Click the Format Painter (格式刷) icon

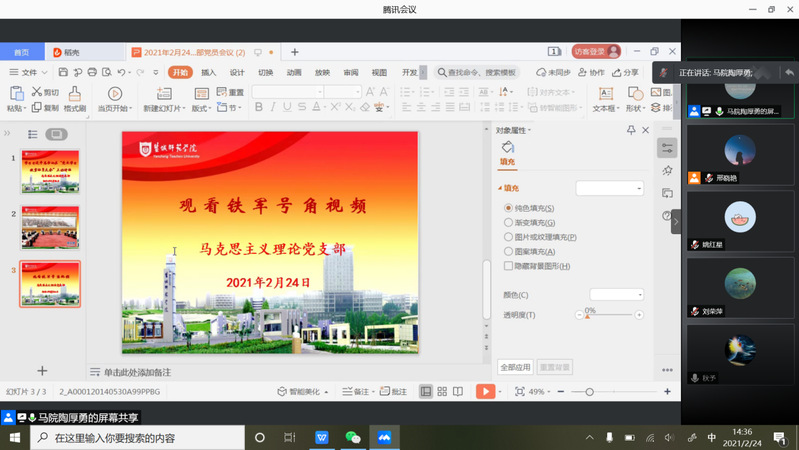pos(74,95)
